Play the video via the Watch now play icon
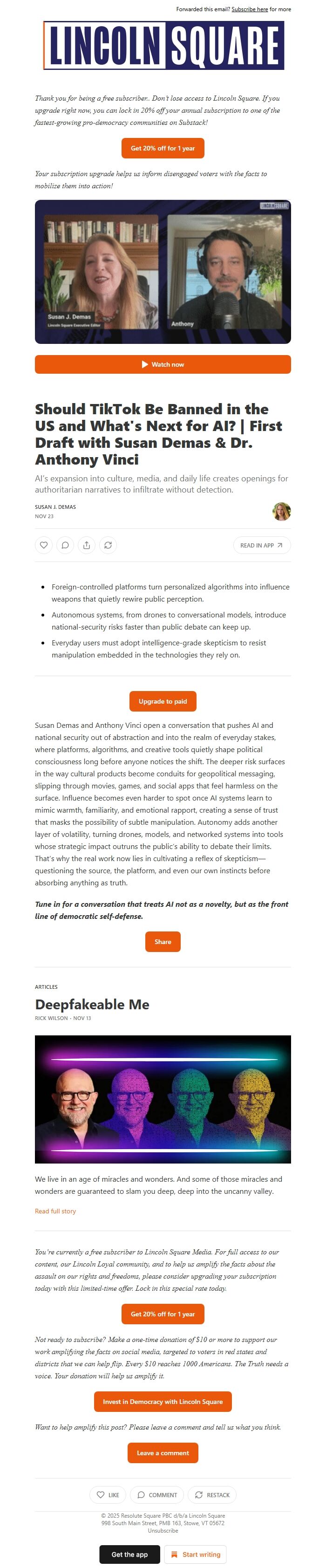 point(145,364)
